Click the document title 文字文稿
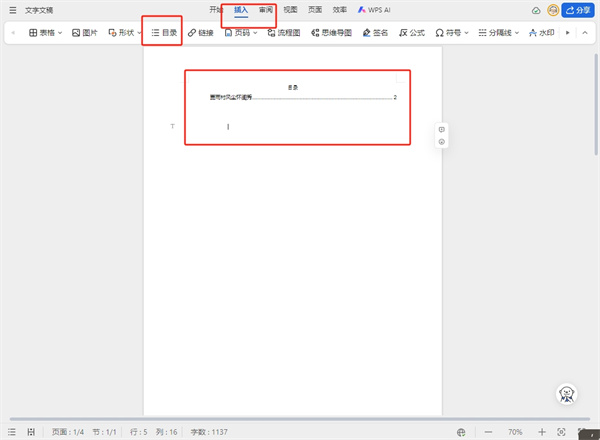 pyautogui.click(x=39, y=10)
